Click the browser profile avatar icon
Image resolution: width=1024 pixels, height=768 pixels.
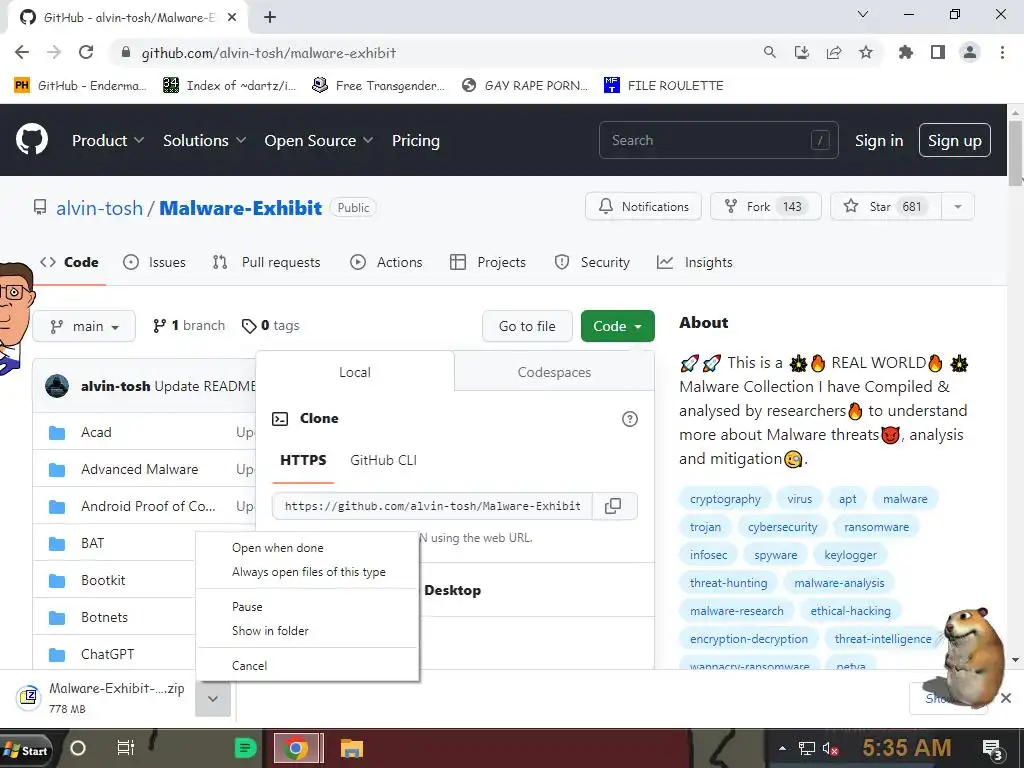coord(970,53)
